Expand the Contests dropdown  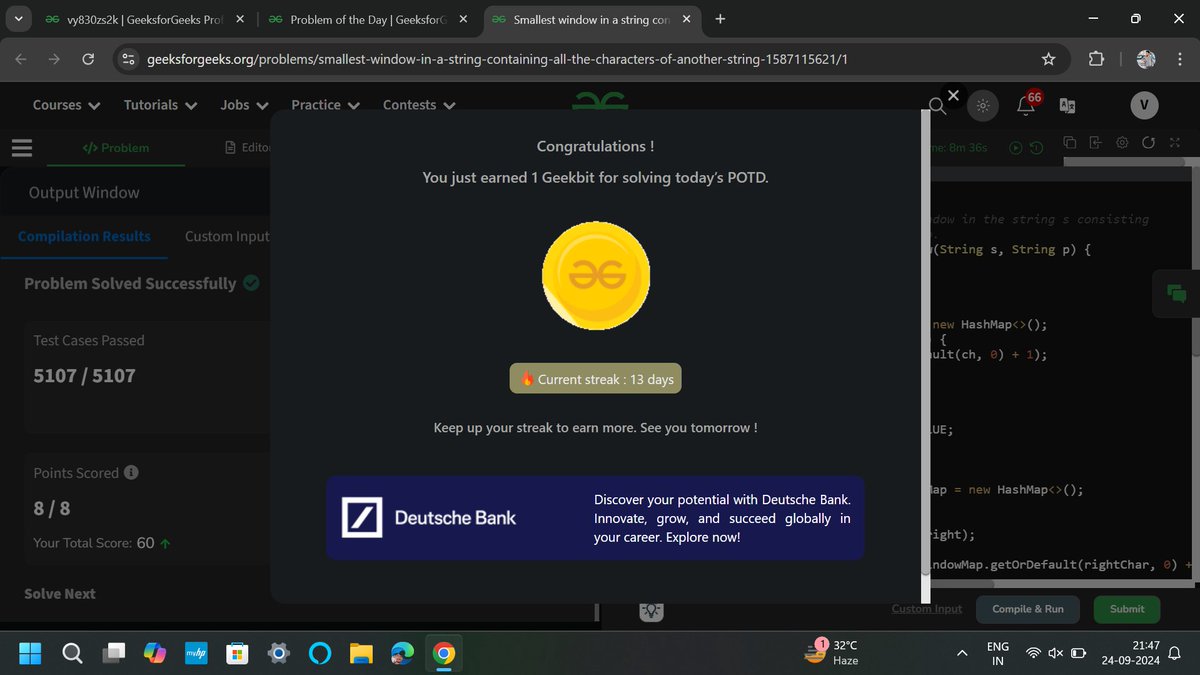pyautogui.click(x=419, y=105)
